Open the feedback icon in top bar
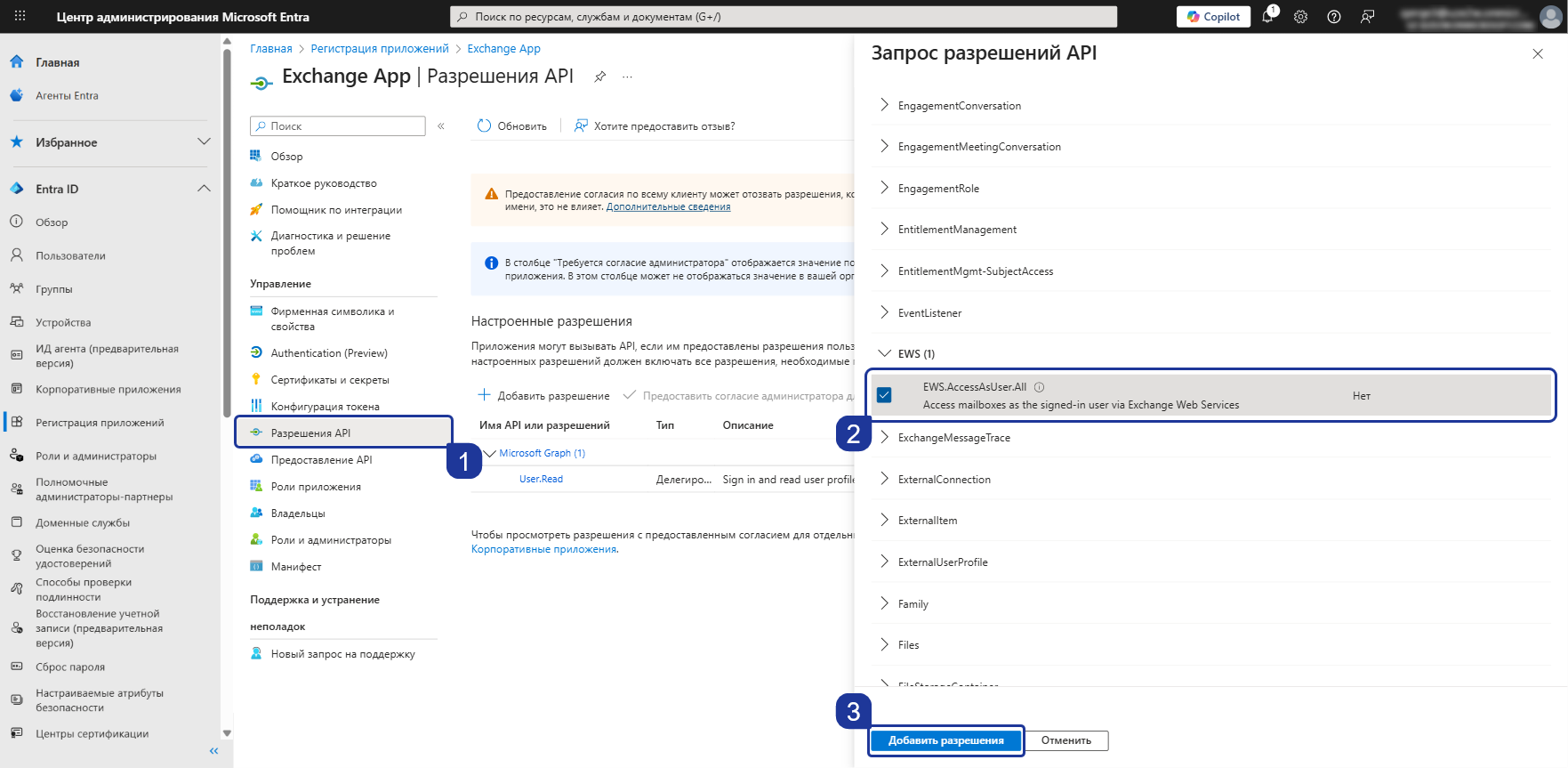1568x768 pixels. tap(1368, 16)
